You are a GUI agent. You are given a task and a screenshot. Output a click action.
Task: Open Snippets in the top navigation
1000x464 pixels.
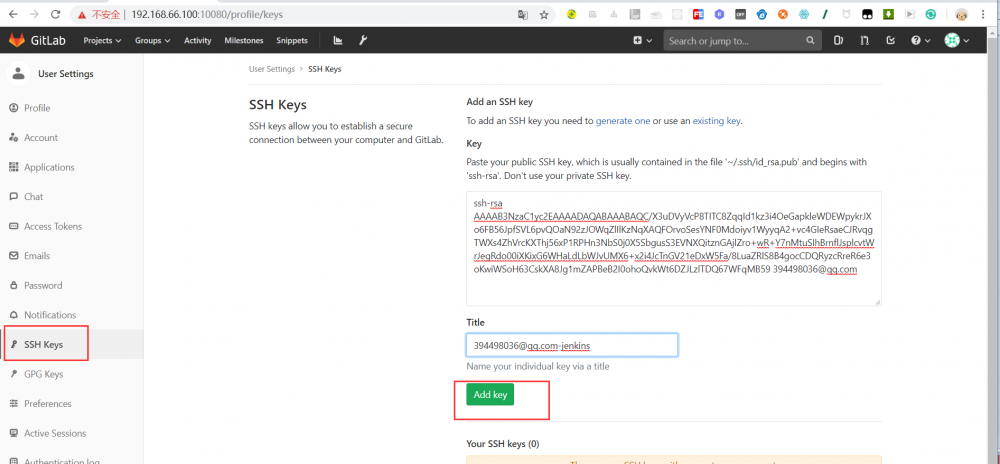292,40
